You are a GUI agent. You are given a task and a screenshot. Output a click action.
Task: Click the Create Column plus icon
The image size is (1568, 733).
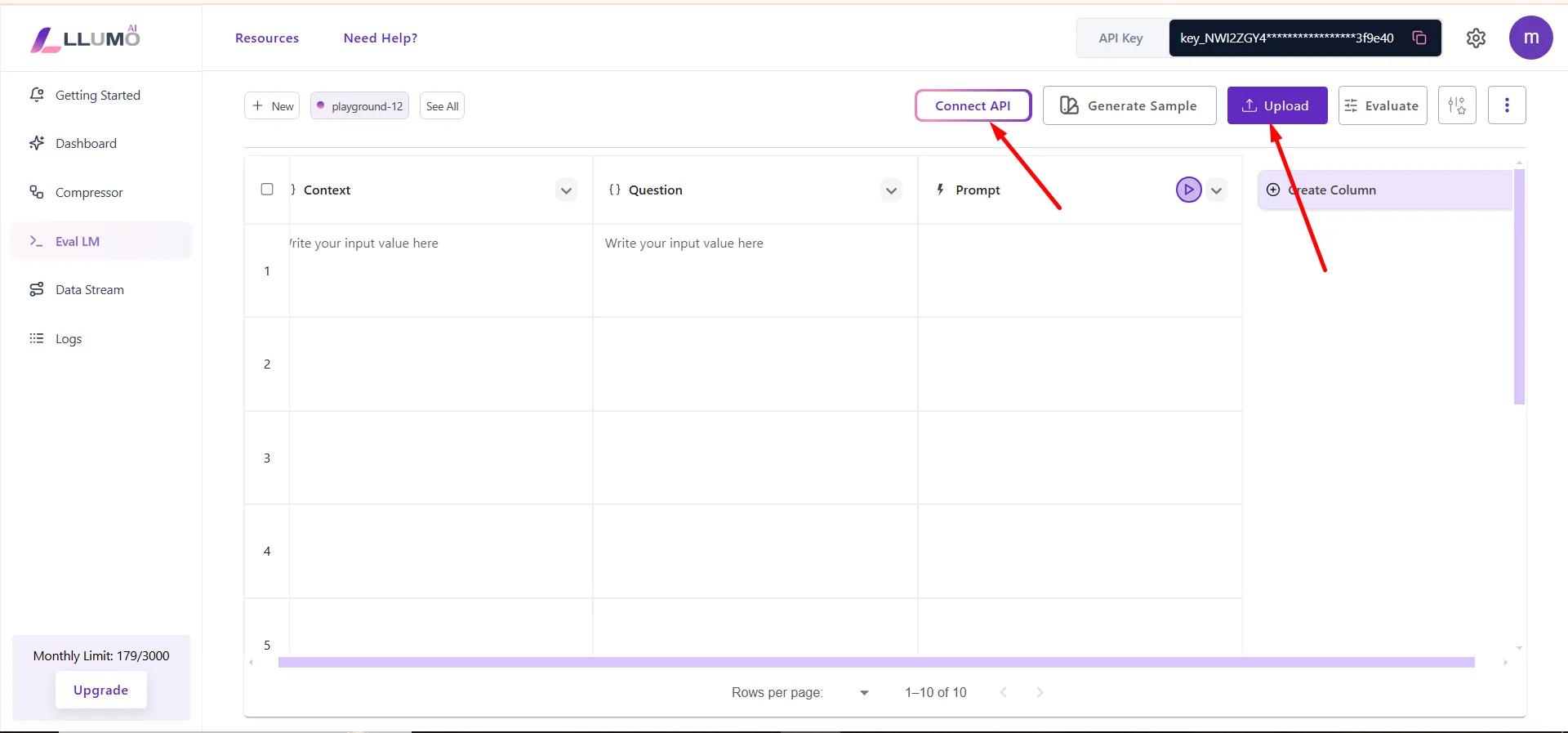pyautogui.click(x=1272, y=190)
